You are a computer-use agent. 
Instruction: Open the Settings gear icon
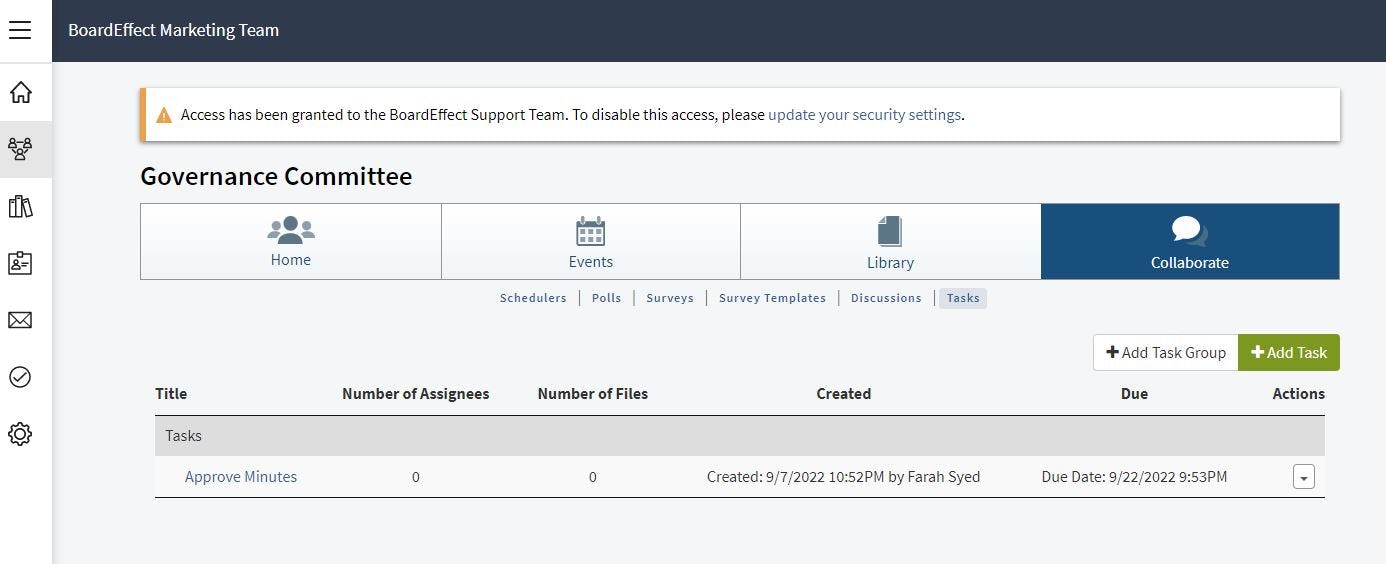click(x=20, y=434)
